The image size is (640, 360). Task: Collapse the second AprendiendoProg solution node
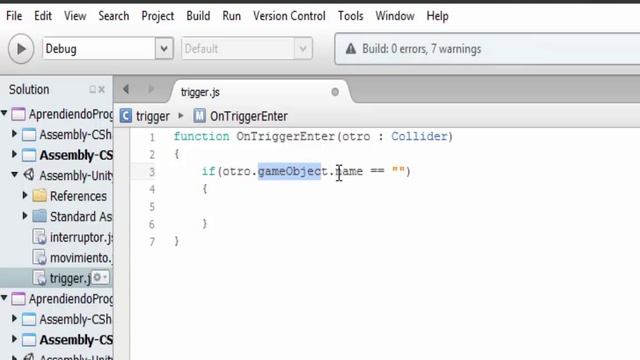click(4, 298)
